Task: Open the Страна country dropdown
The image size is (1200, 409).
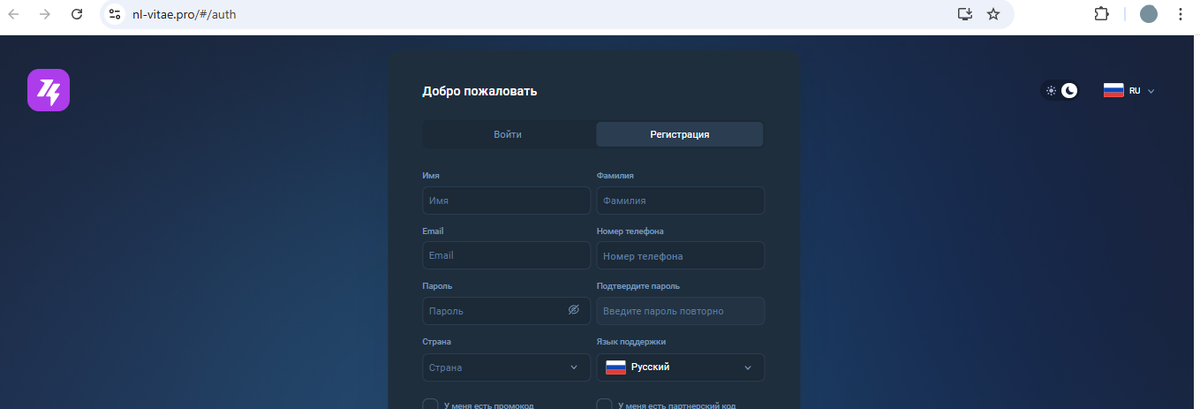Action: (x=506, y=367)
